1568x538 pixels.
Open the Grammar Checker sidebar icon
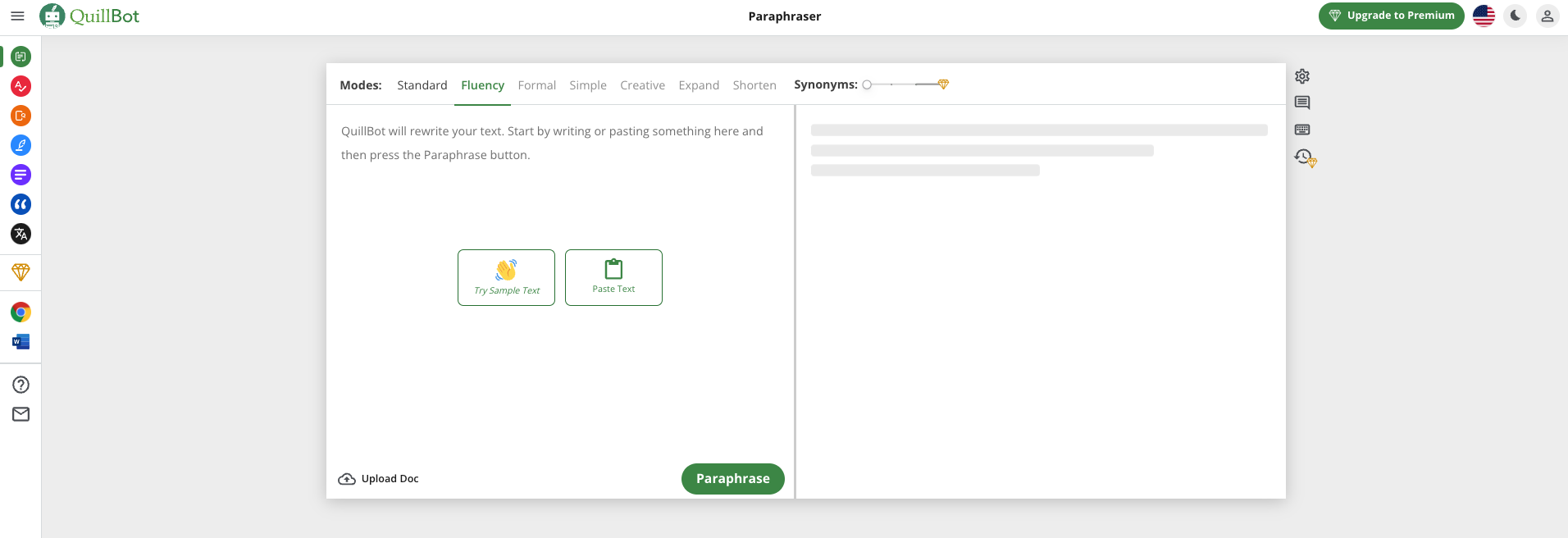(21, 86)
